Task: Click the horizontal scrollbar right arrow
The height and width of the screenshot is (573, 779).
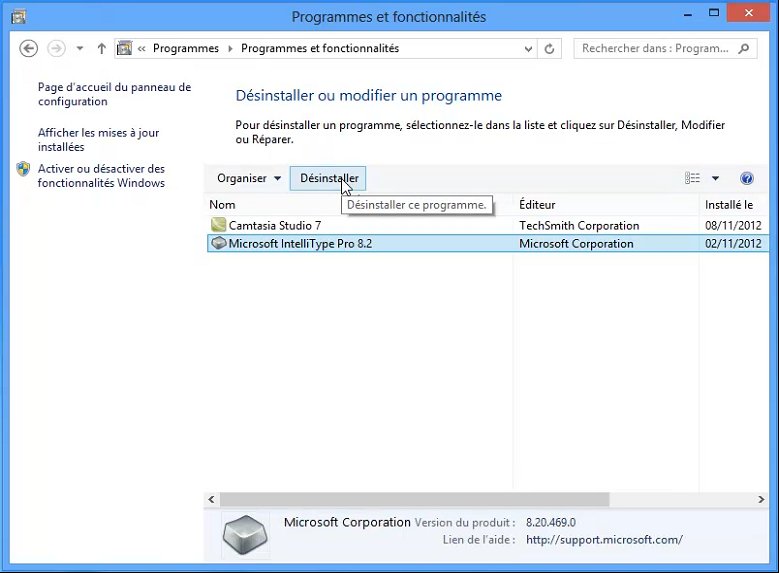Action: 761,499
